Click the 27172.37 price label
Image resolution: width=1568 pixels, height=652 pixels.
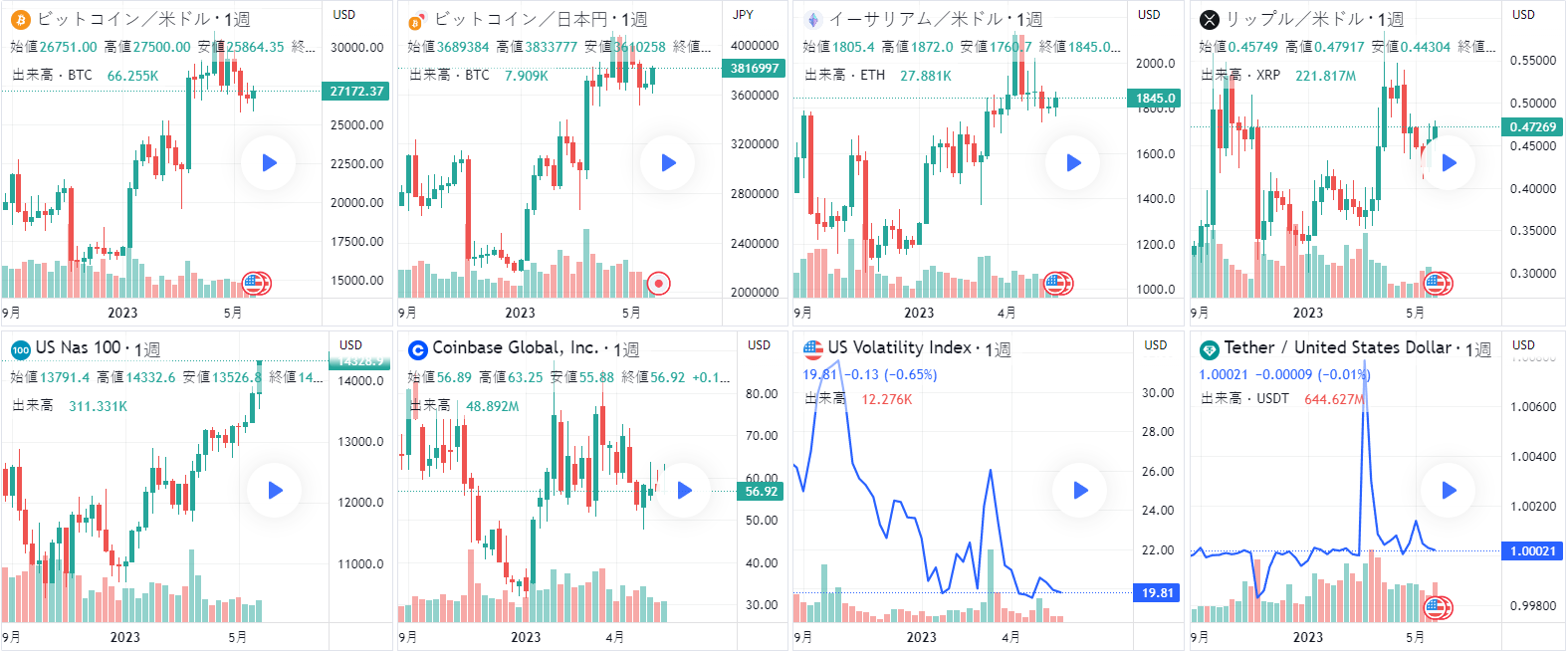356,92
